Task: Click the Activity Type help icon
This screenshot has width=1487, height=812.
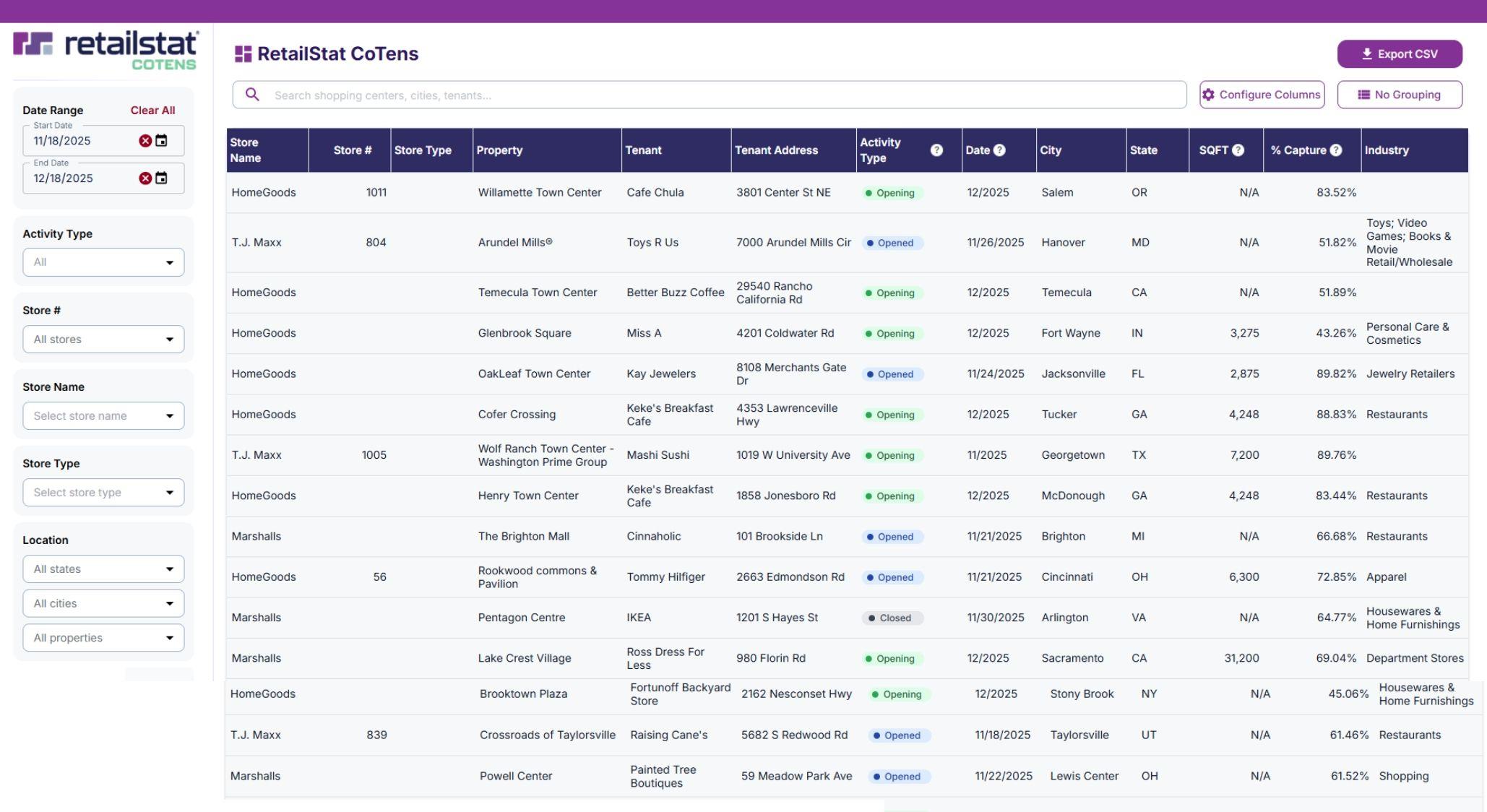Action: (936, 150)
